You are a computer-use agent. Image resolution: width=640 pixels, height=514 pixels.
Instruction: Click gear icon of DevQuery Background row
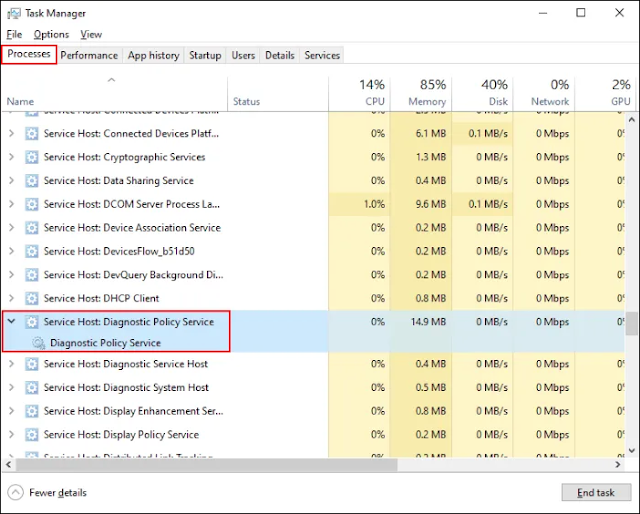[32, 275]
